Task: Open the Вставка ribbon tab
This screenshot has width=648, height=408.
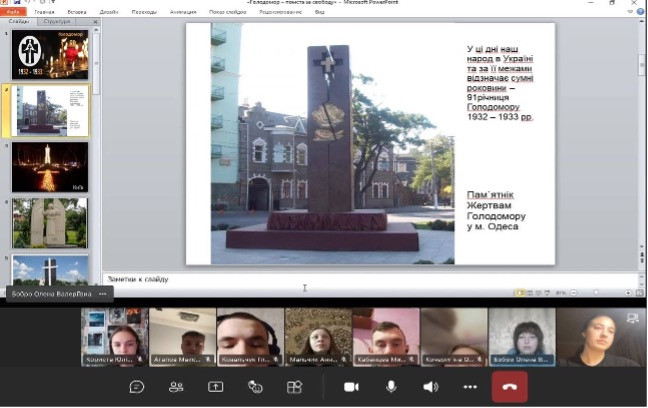Action: coord(76,12)
